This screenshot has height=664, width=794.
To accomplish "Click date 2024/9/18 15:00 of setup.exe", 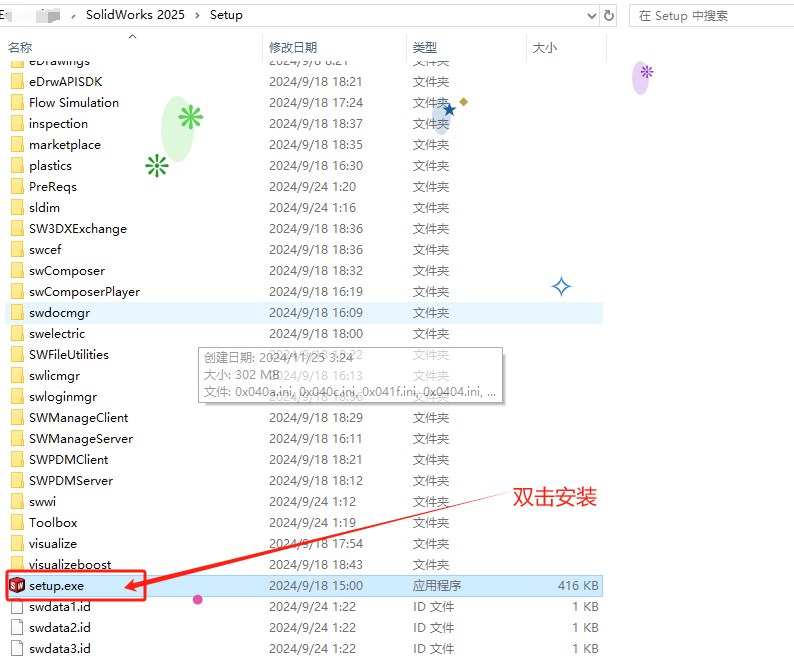I will tap(316, 586).
